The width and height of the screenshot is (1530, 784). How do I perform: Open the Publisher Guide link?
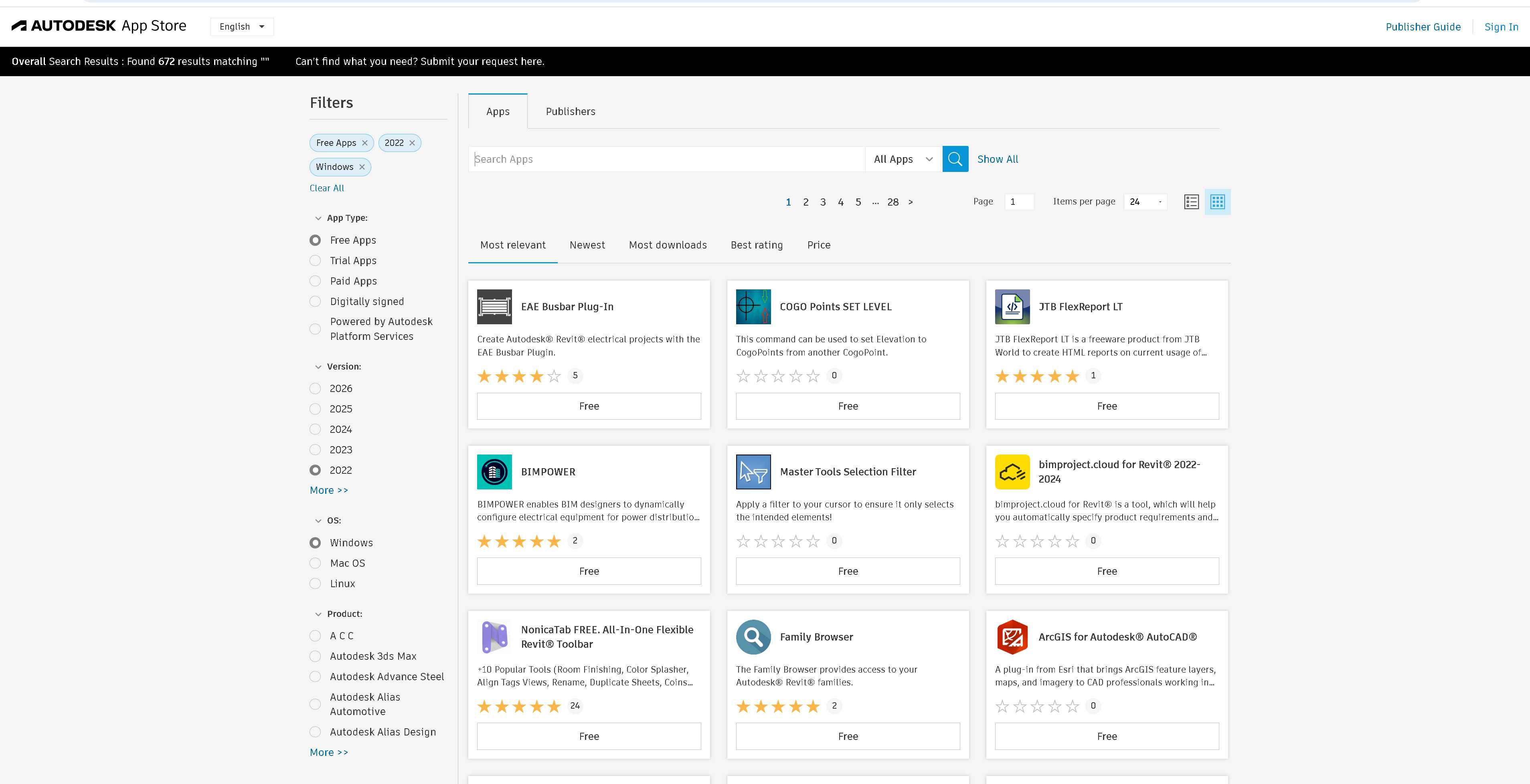[1423, 27]
